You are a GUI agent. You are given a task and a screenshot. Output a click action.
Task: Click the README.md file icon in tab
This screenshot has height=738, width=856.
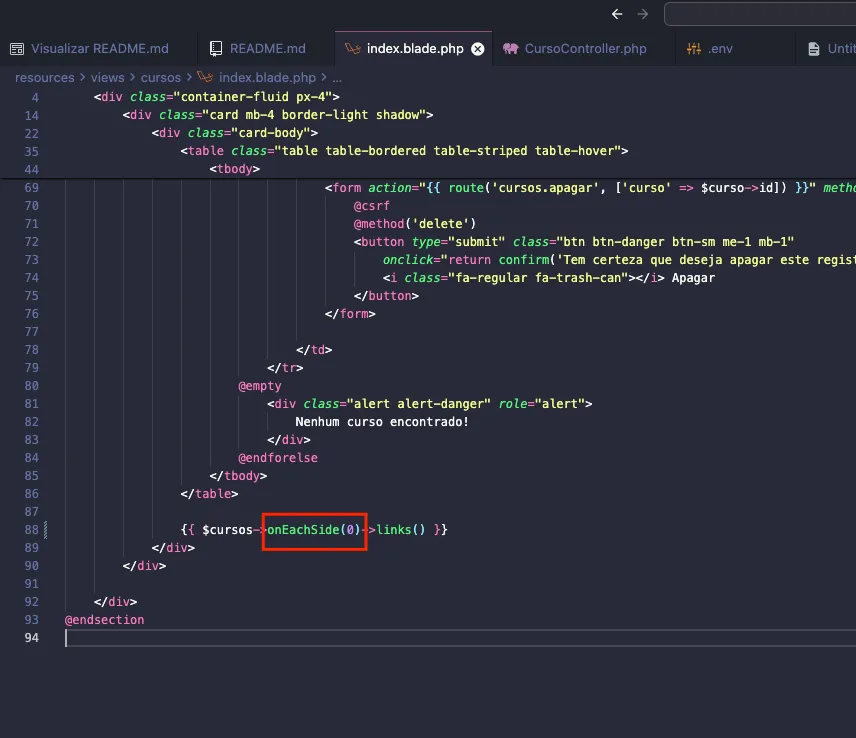pos(216,48)
